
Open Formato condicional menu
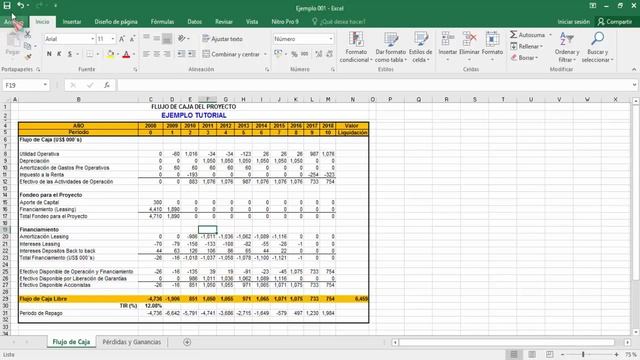tap(356, 47)
